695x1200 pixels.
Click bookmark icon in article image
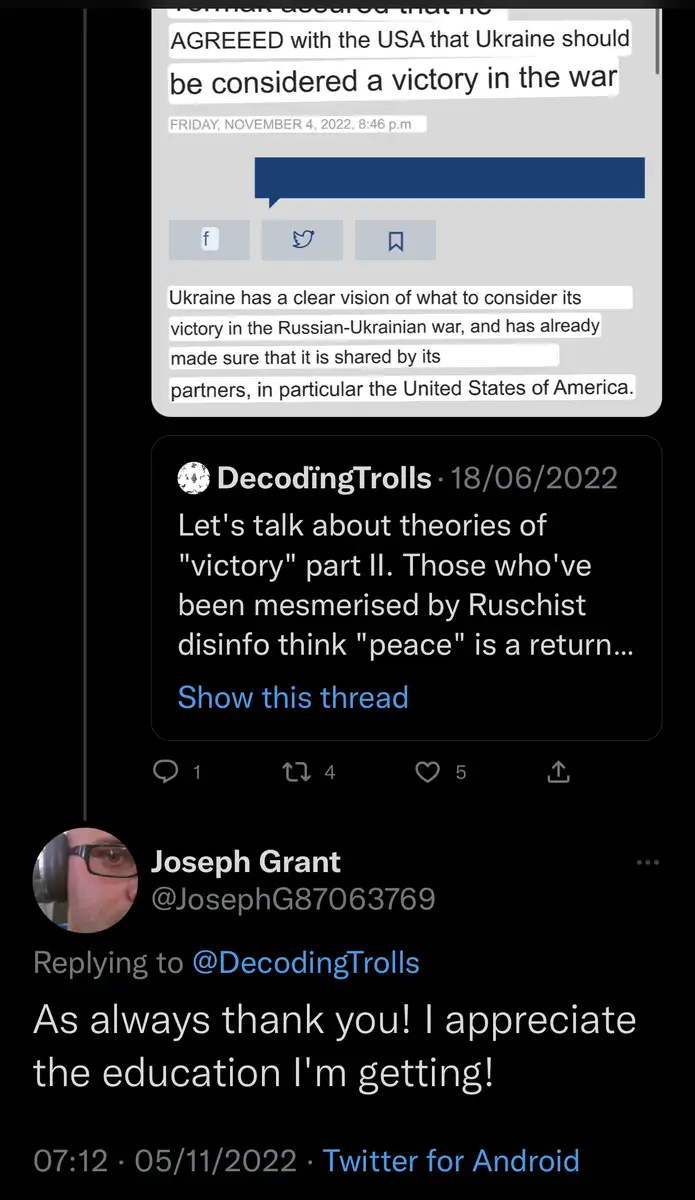[x=395, y=241]
